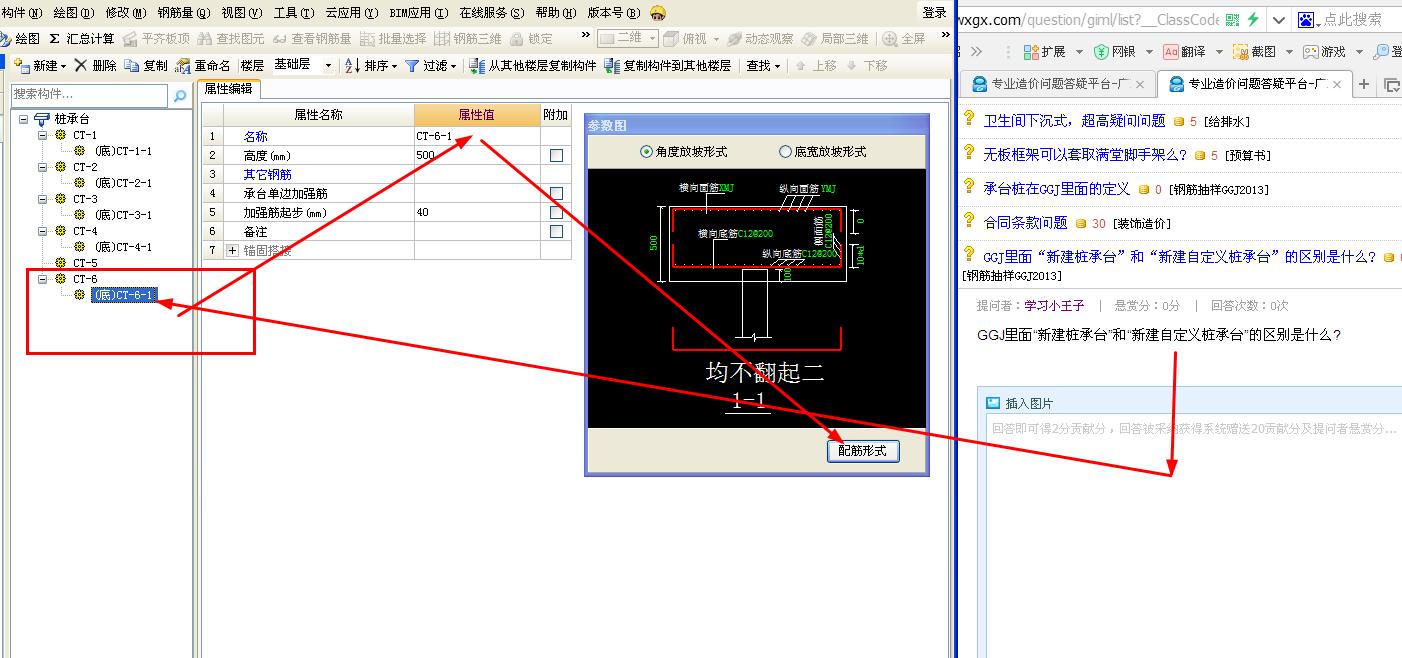Click the 动态观察 toolbar icon
1402x658 pixels.
coord(734,39)
